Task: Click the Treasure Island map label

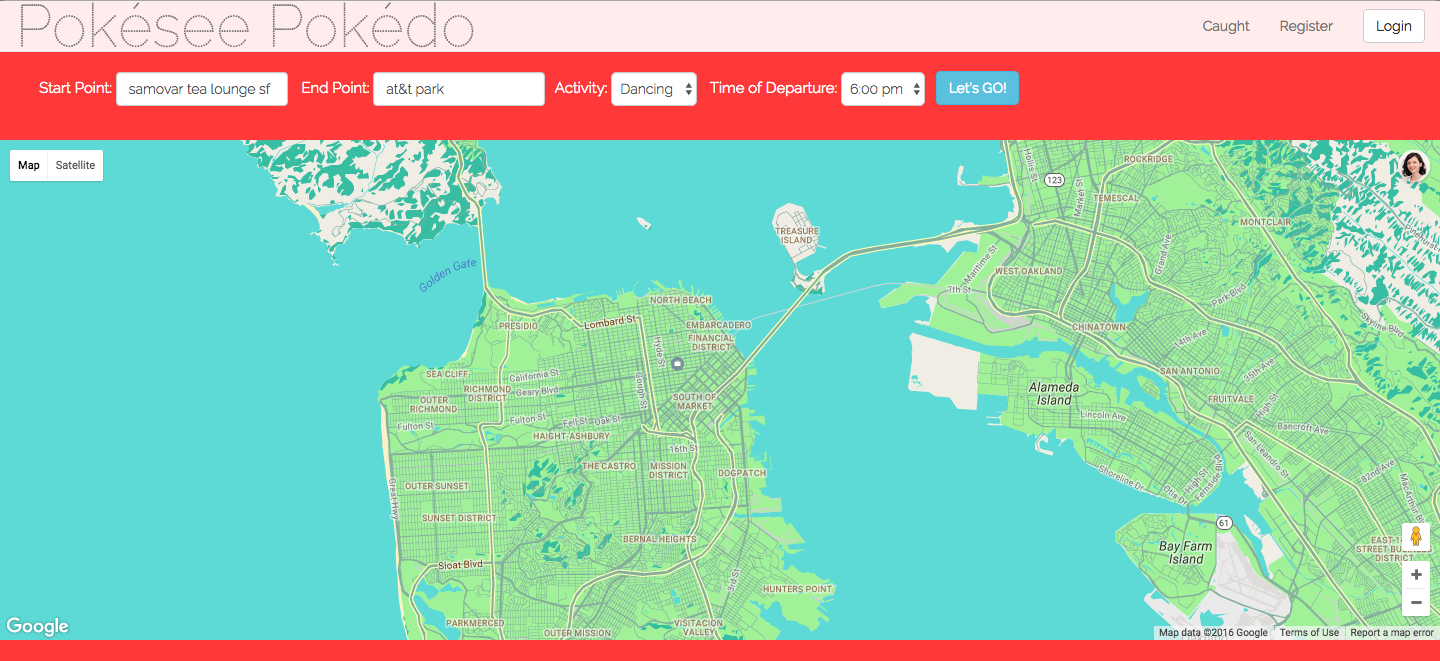Action: point(797,235)
